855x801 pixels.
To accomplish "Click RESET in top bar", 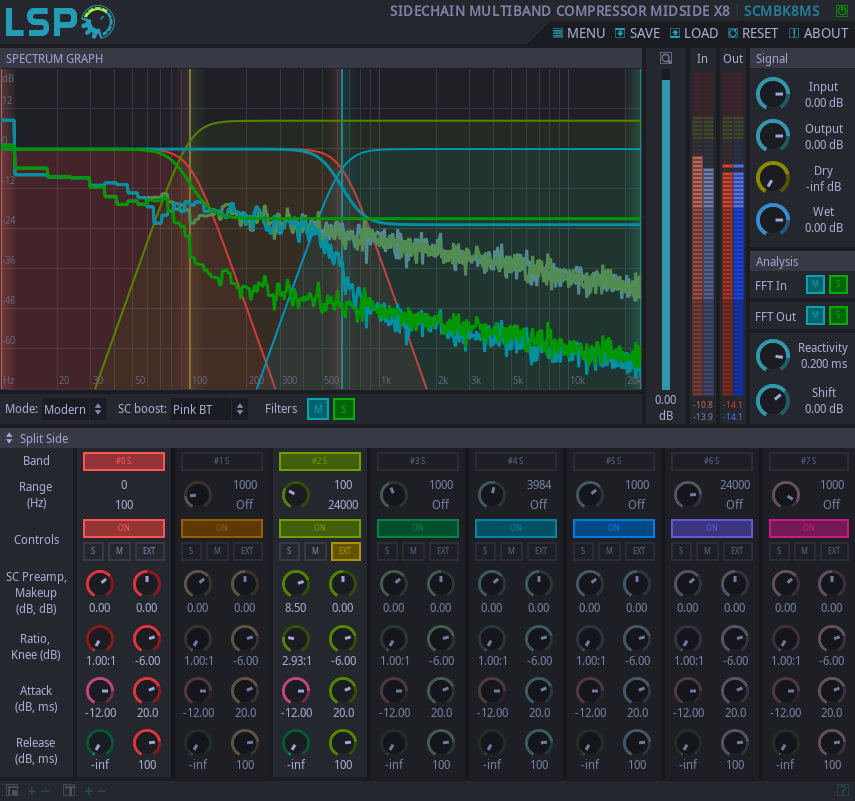I will coord(752,33).
